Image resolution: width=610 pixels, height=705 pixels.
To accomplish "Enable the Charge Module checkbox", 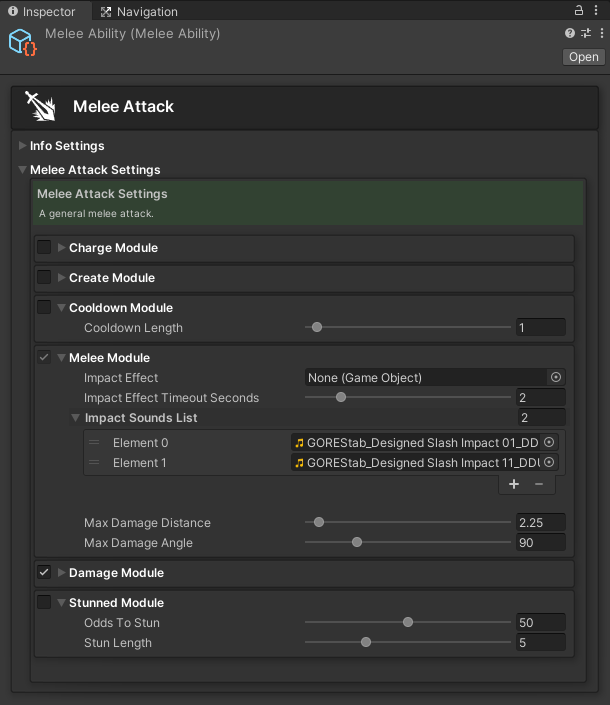I will click(44, 248).
